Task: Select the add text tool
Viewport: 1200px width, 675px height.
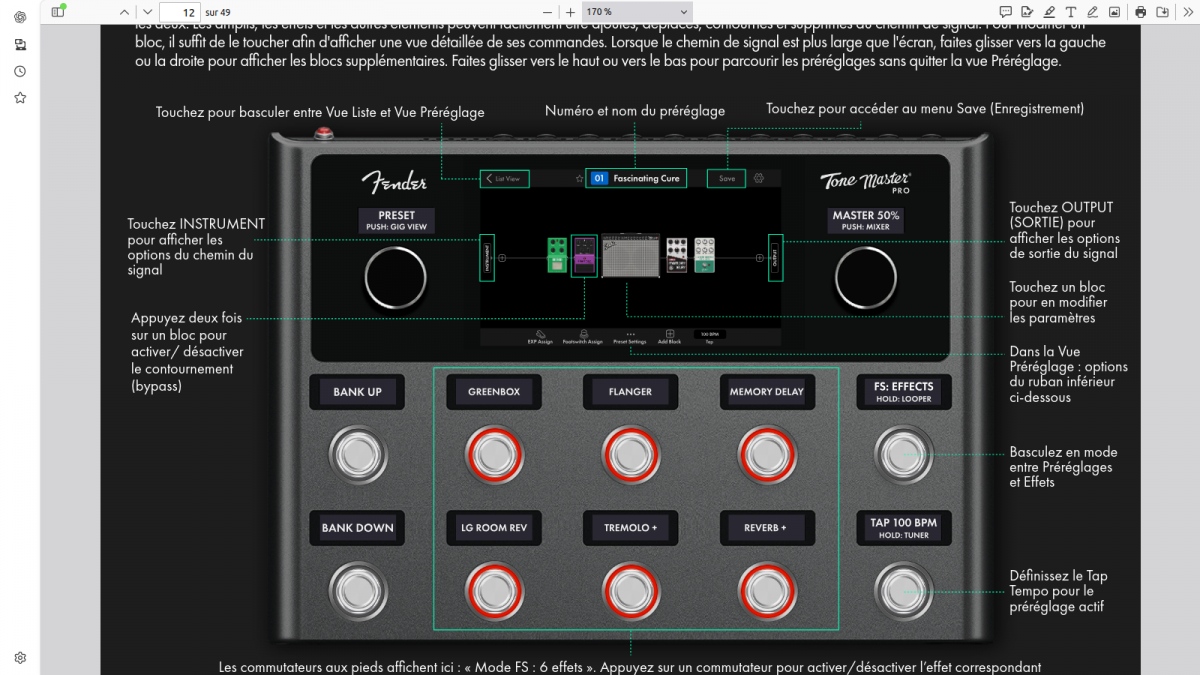Action: pos(1071,12)
